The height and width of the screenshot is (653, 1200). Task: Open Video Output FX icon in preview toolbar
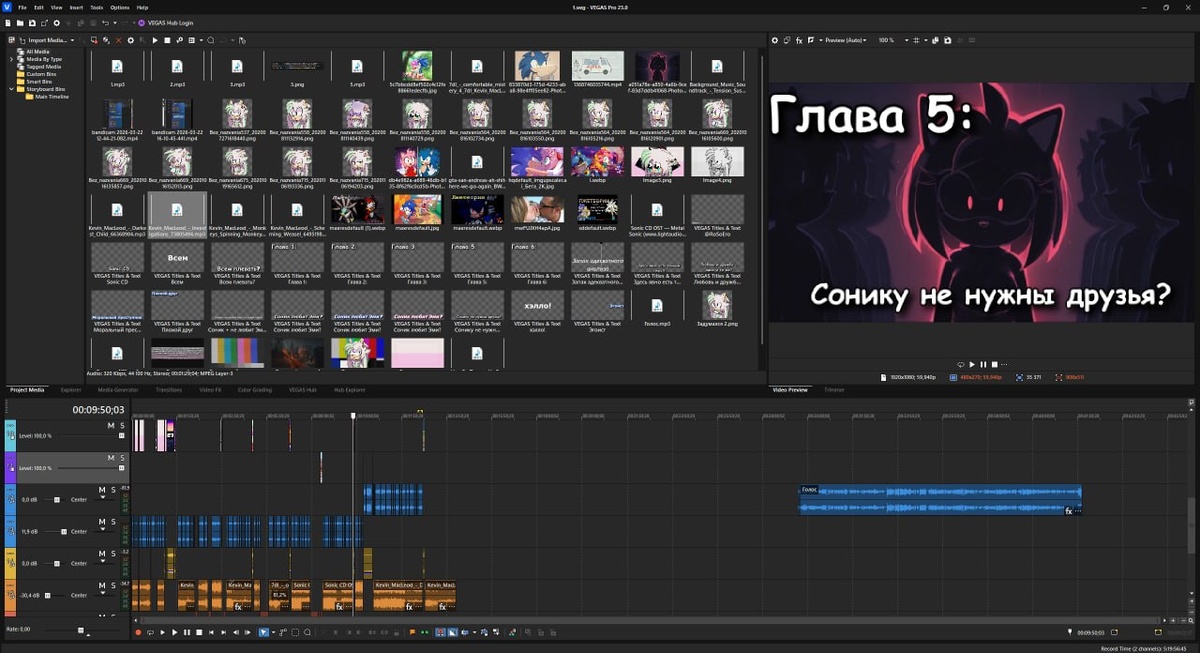pyautogui.click(x=799, y=40)
